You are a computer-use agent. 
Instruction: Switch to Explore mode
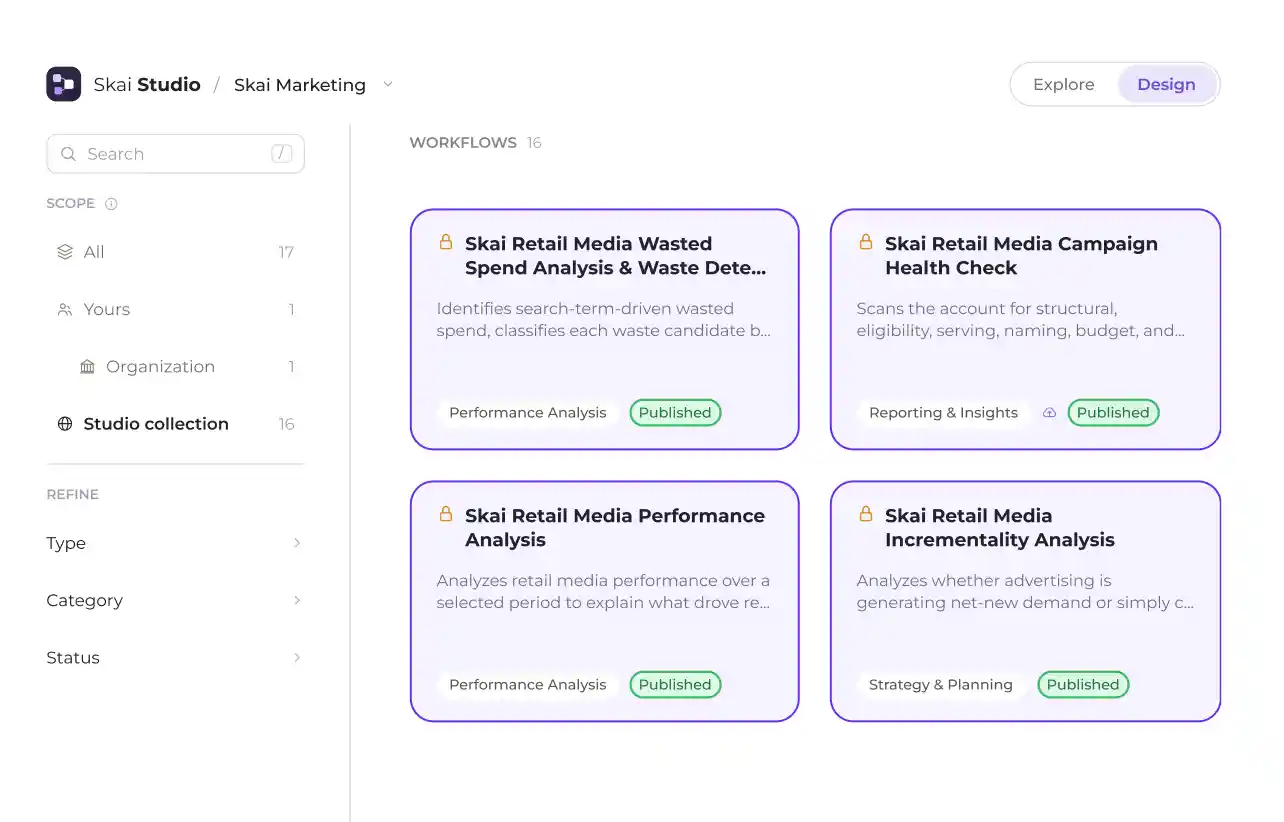point(1064,85)
